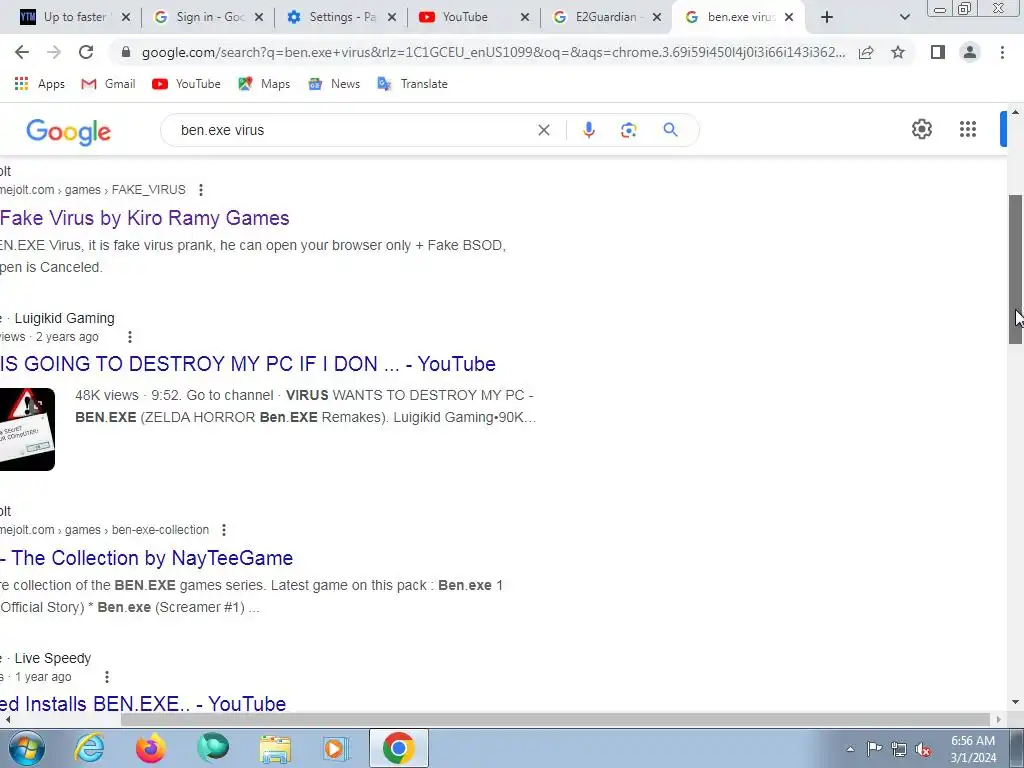Clear the search box text
This screenshot has width=1024, height=768.
coord(543,130)
